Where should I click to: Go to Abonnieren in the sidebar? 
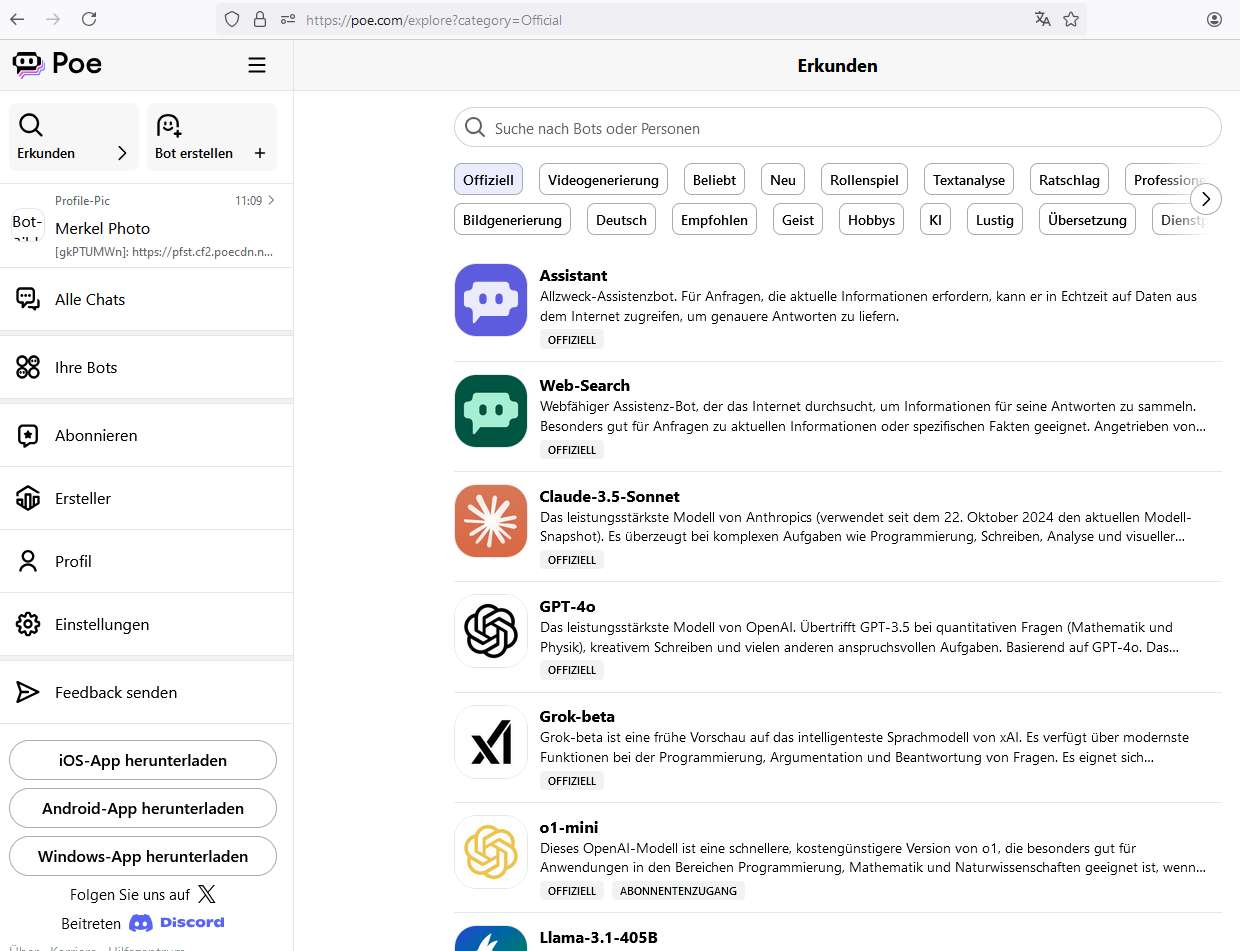point(146,435)
